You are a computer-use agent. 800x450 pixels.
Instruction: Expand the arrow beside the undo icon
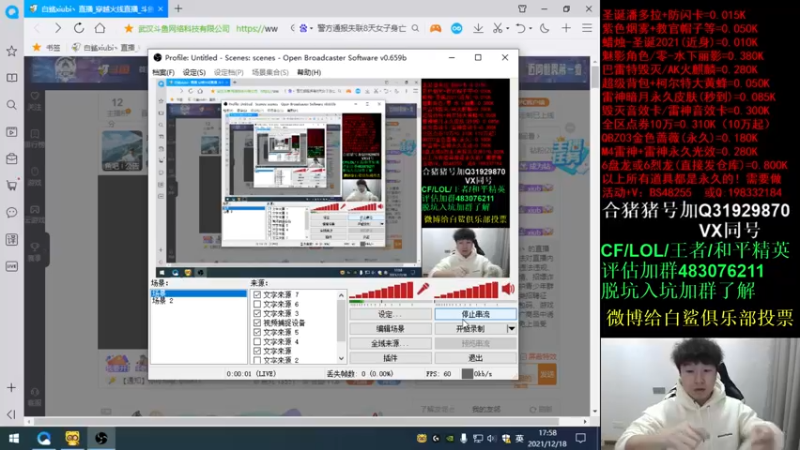(530, 29)
